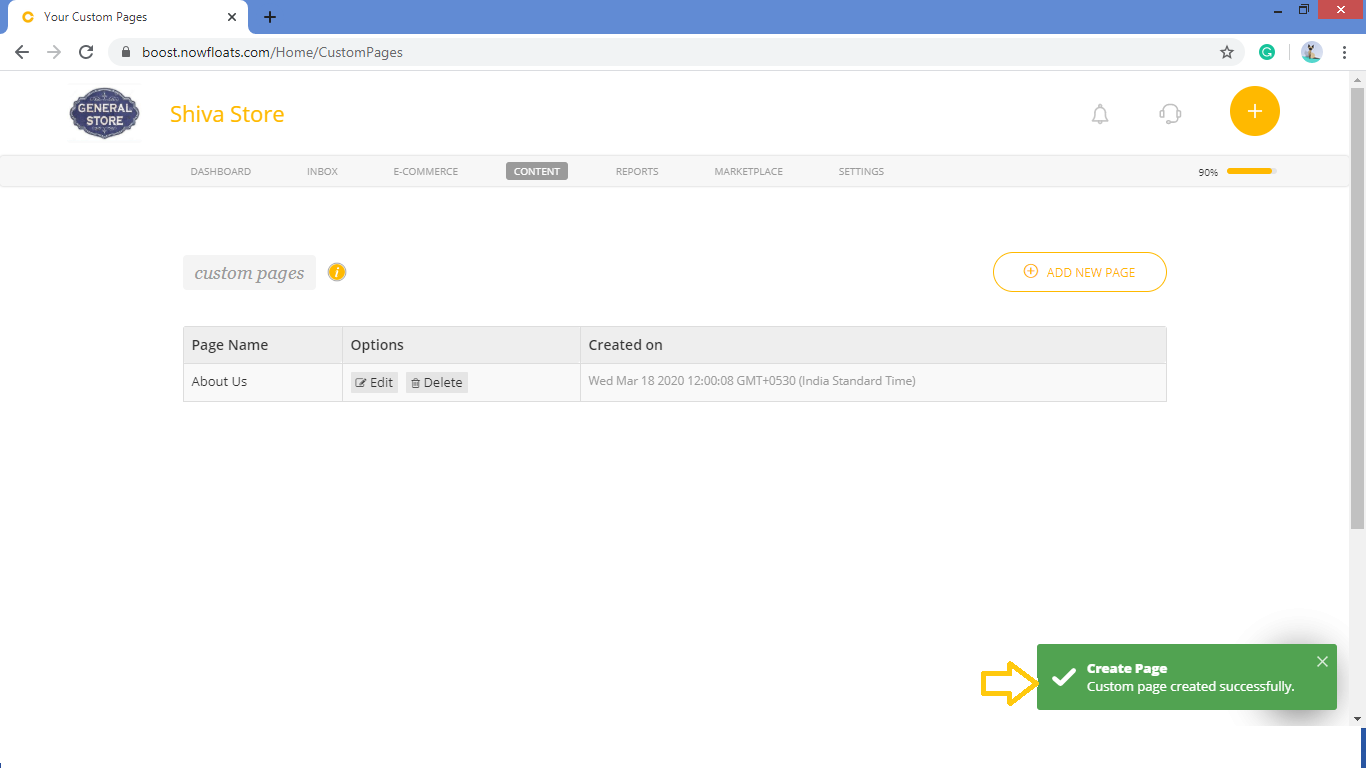Screen dimensions: 1366x768
Task: Go to the SETTINGS menu item
Action: click(861, 171)
